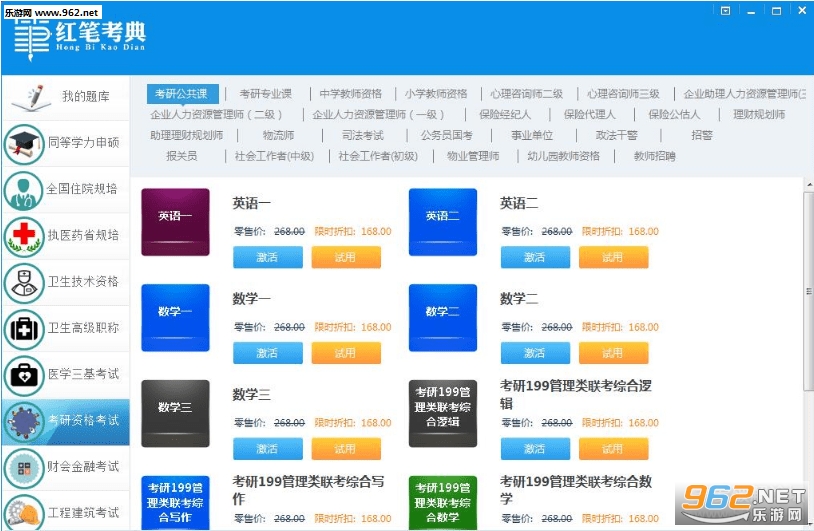Open the 公务员国考 category tab

446,135
